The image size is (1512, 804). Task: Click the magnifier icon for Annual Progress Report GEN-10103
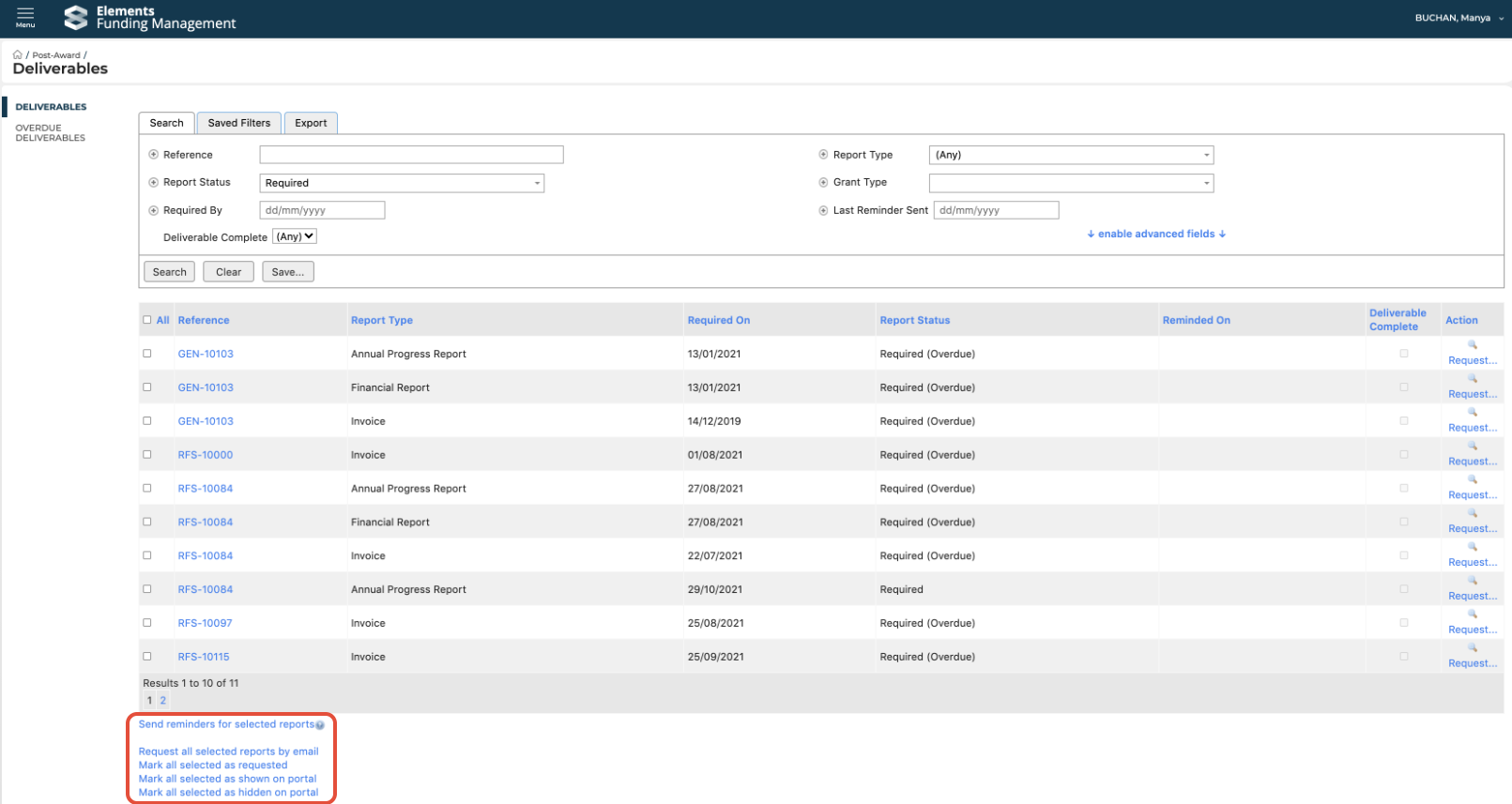pos(1472,345)
